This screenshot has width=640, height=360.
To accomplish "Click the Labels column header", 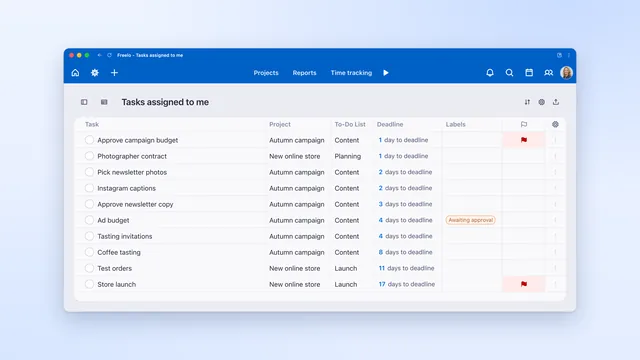I will click(x=456, y=124).
